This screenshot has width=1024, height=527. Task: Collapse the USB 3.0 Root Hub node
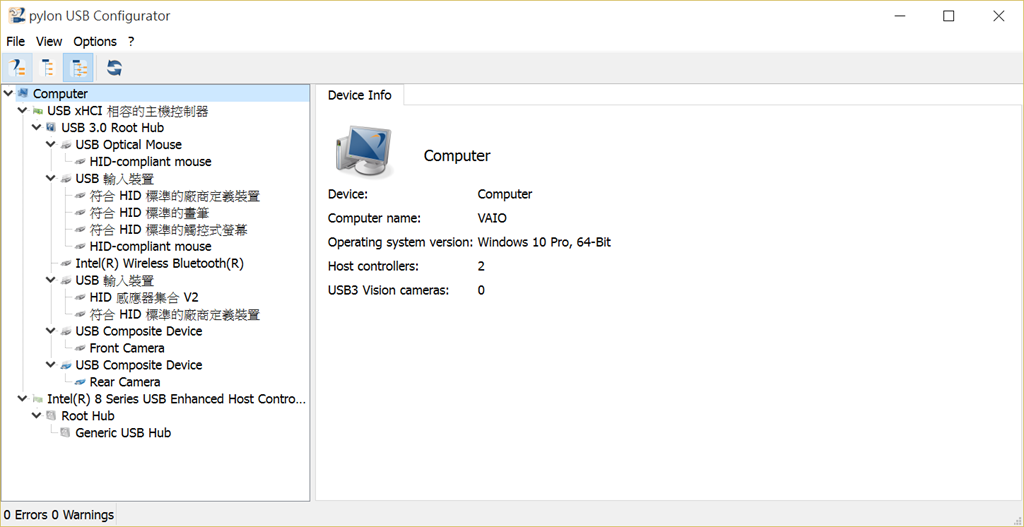pyautogui.click(x=37, y=127)
